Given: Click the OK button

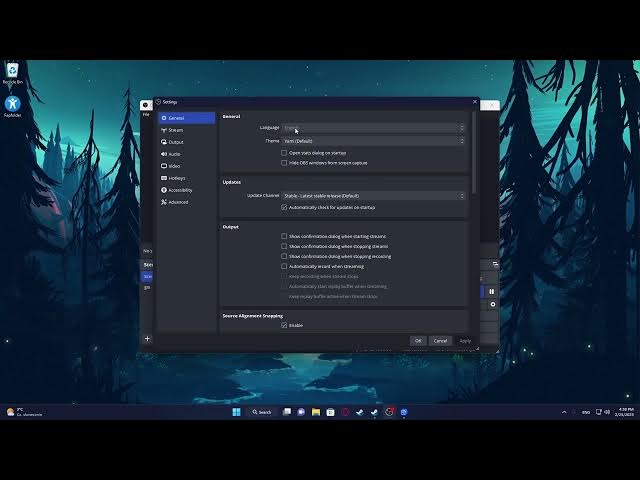Looking at the screenshot, I should tap(418, 341).
